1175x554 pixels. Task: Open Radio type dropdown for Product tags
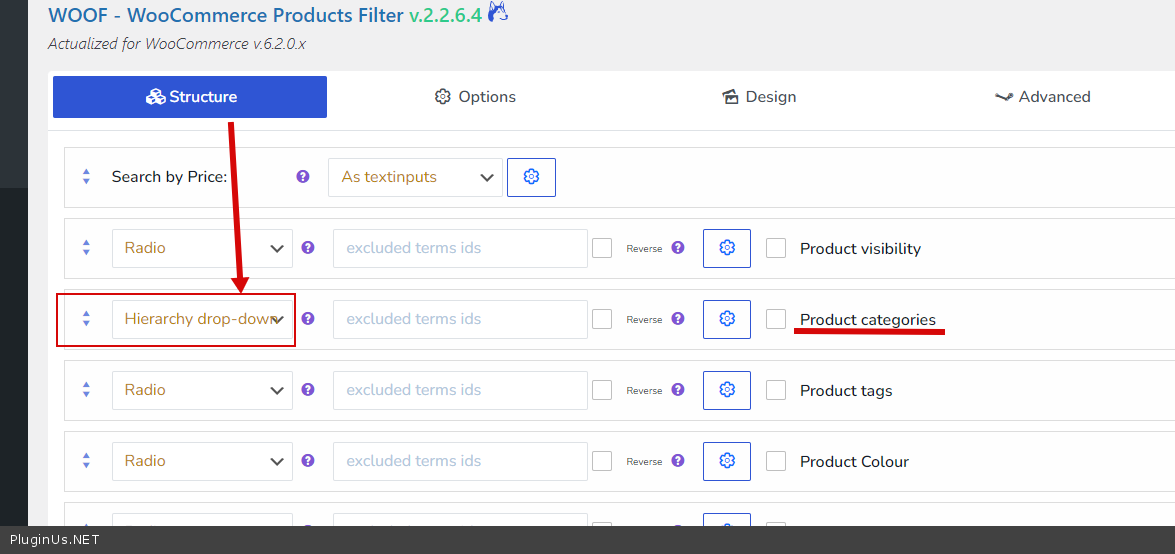click(202, 390)
